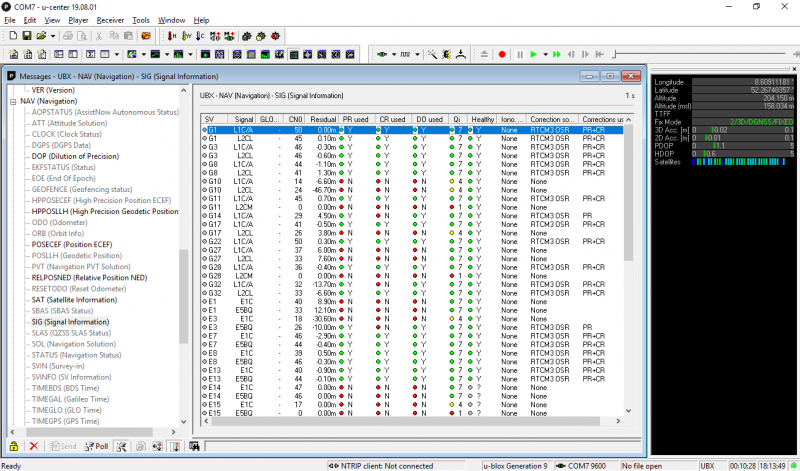Select the G10 L2CL signal row
The height and width of the screenshot is (471, 800).
412,190
